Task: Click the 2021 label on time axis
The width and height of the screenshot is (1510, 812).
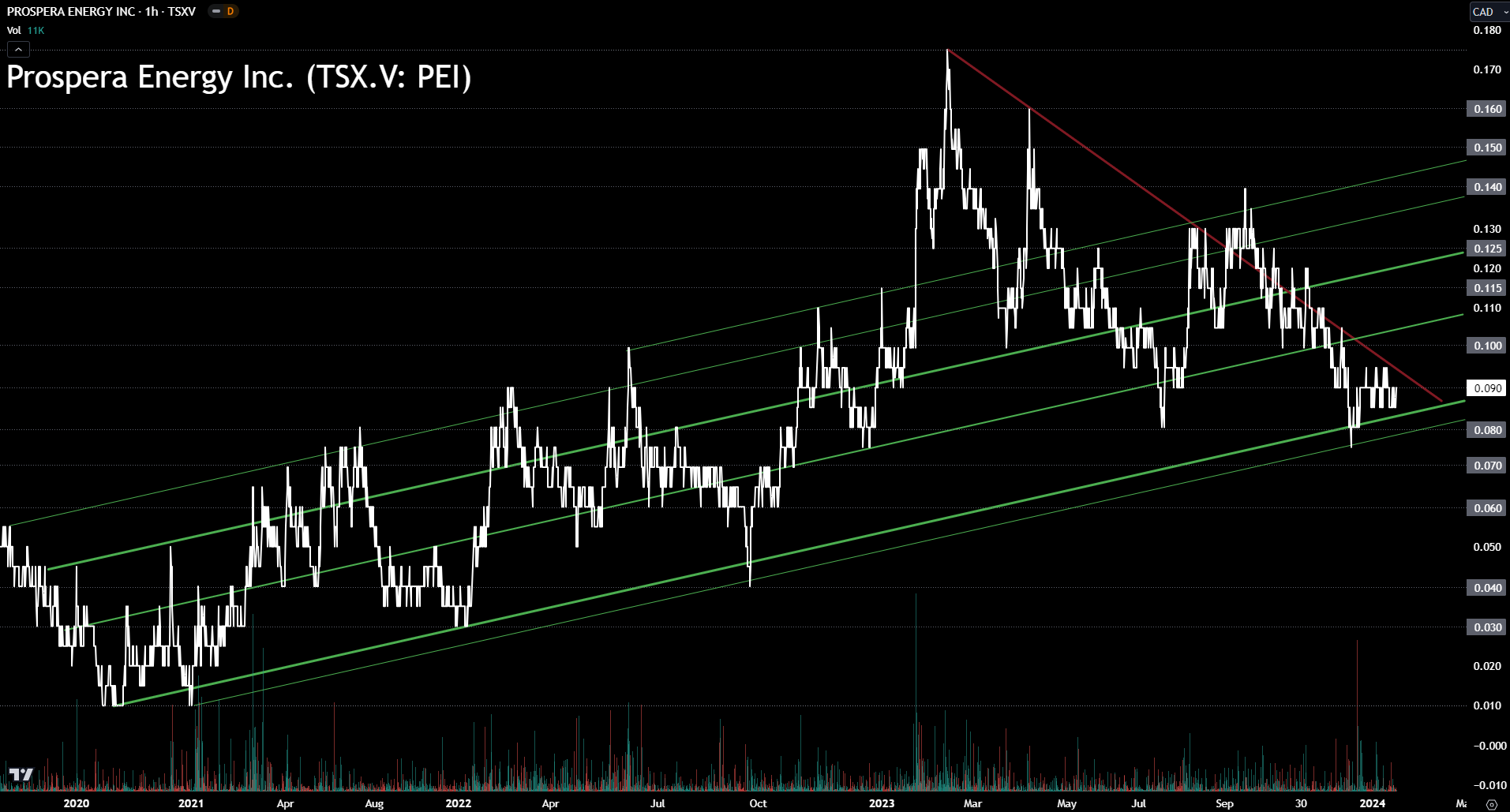Action: pyautogui.click(x=191, y=803)
